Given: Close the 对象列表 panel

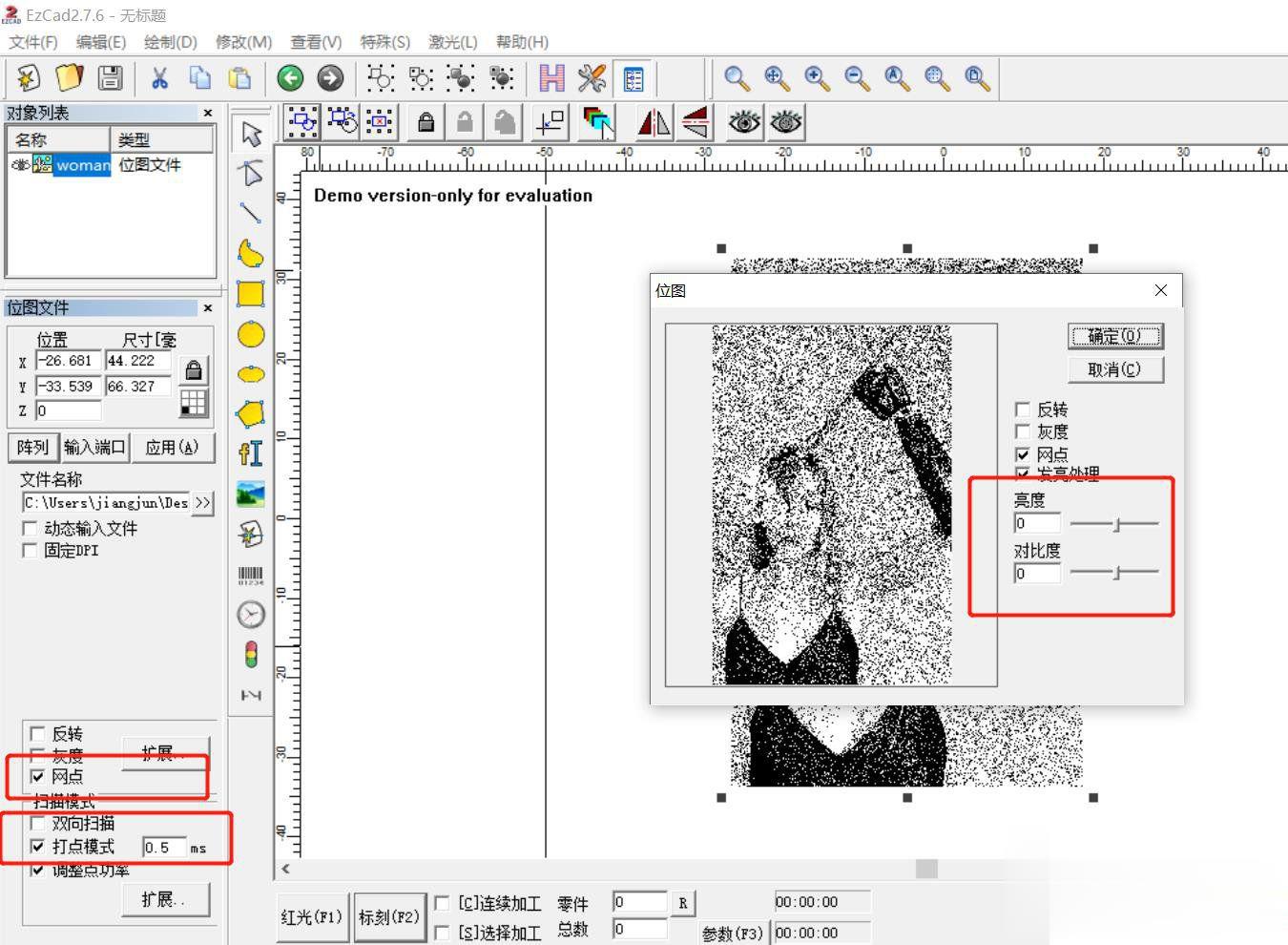Looking at the screenshot, I should 208,113.
